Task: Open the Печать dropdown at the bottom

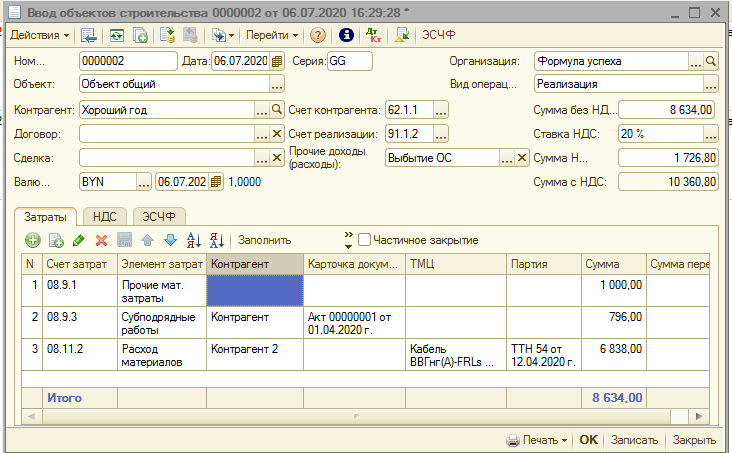Action: [x=538, y=440]
